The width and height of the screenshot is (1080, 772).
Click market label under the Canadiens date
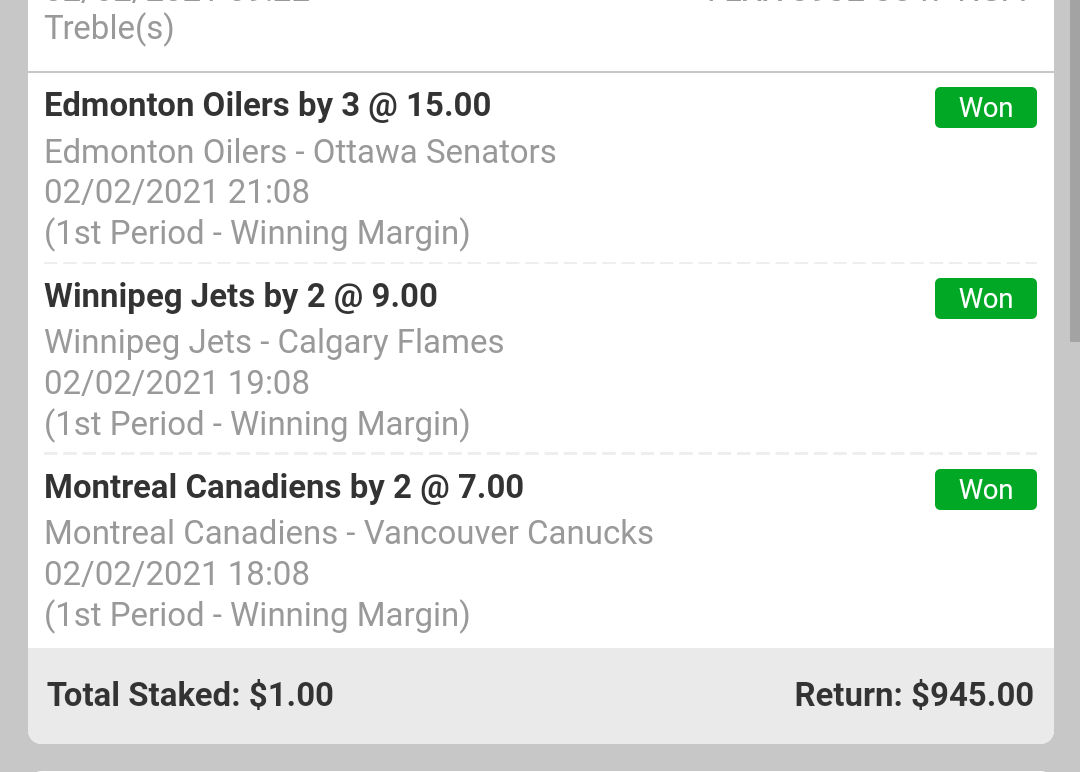pos(257,615)
